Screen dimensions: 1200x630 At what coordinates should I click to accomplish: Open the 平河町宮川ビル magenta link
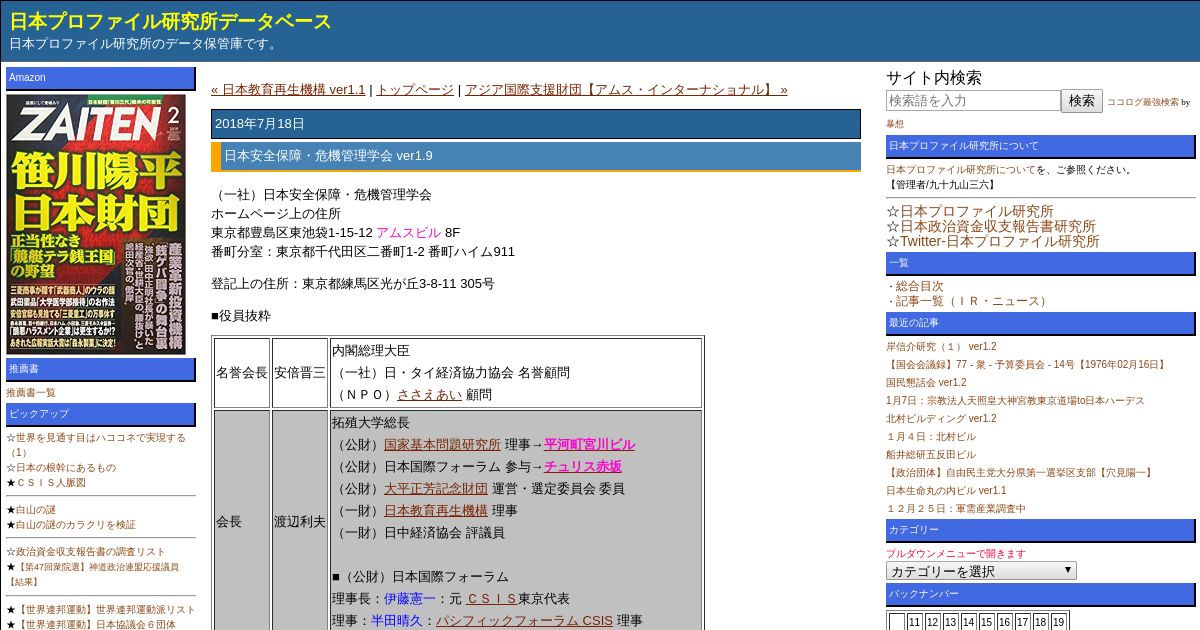589,444
